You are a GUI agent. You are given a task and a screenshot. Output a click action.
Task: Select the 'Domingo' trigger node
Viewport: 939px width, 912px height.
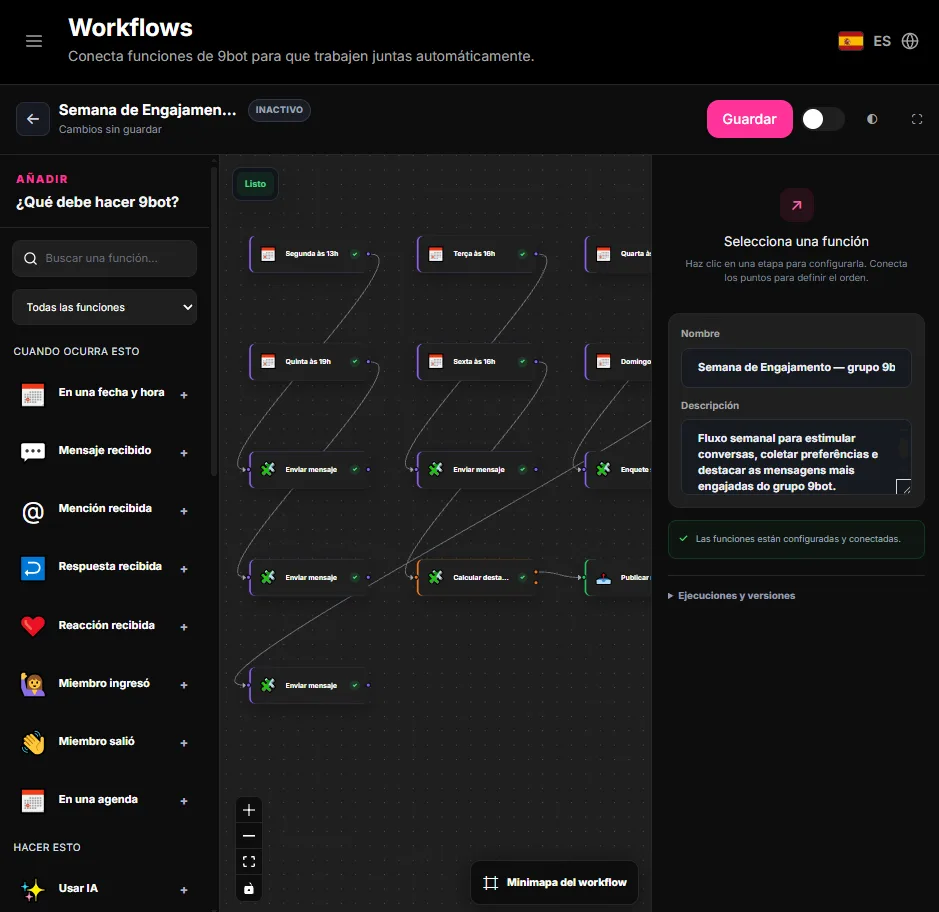click(x=618, y=362)
